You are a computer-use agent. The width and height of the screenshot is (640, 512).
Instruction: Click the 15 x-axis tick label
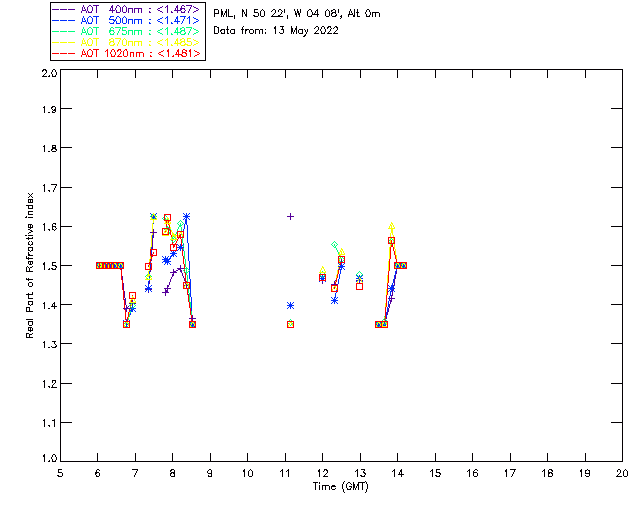coord(435,473)
